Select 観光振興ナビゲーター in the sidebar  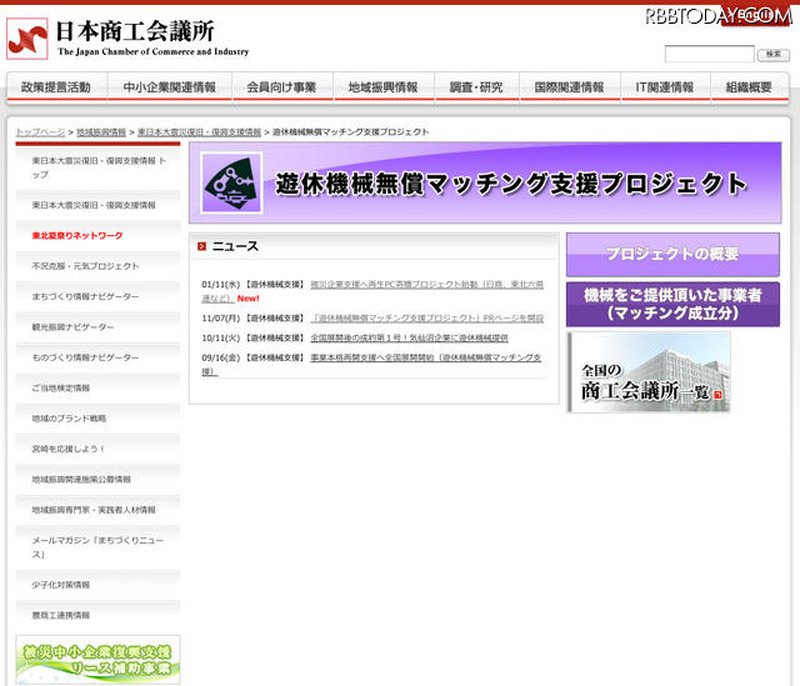73,327
